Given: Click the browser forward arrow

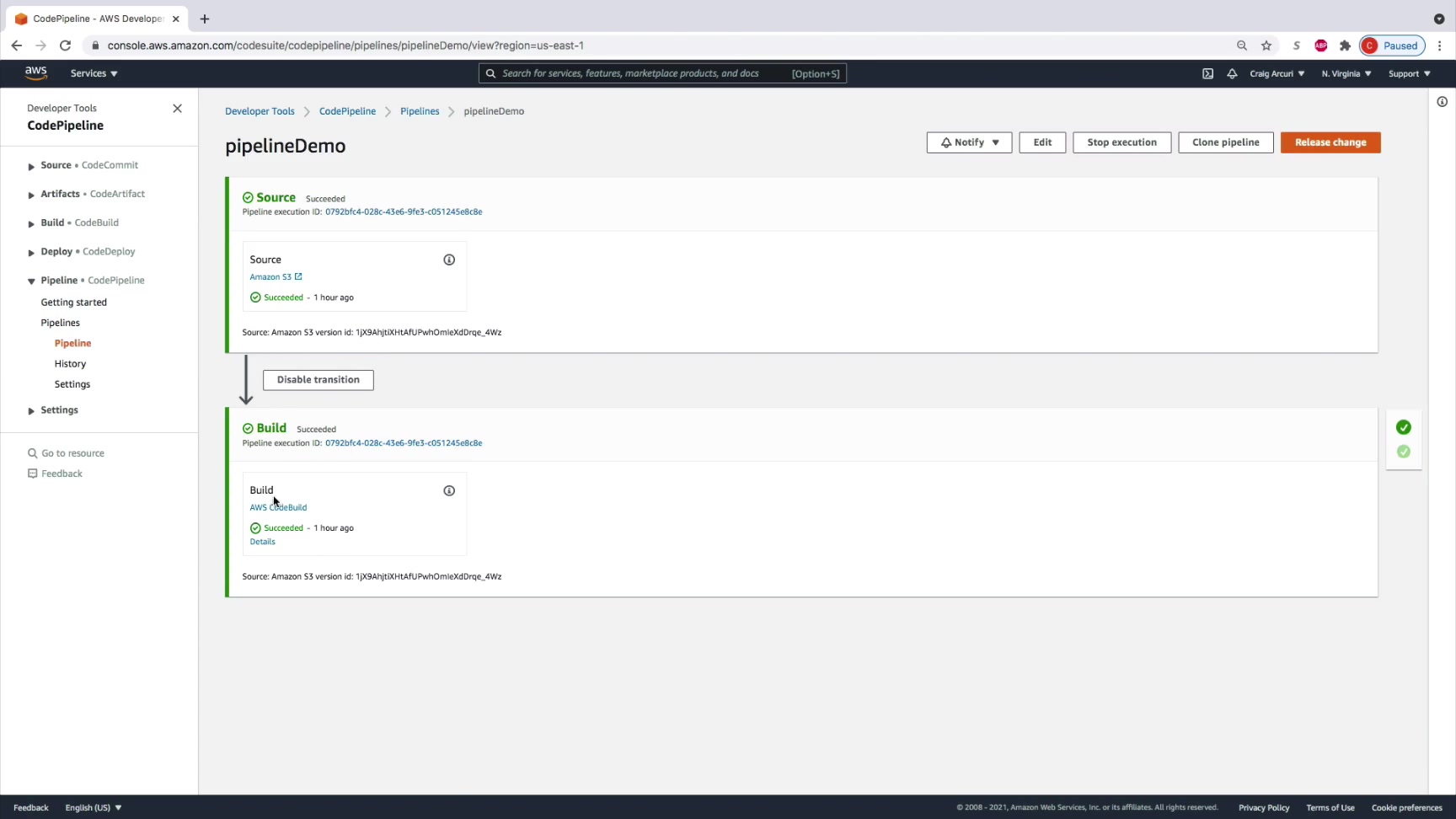Looking at the screenshot, I should pos(40,45).
